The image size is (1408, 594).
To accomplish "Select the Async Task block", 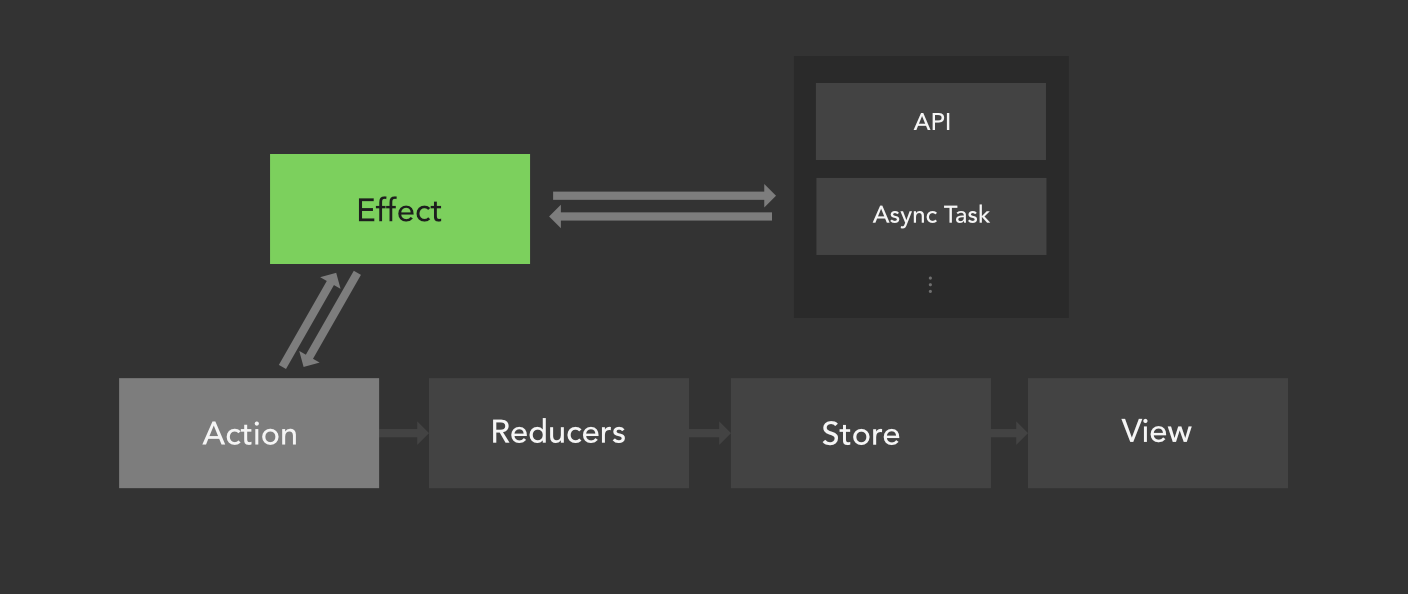I will (930, 216).
